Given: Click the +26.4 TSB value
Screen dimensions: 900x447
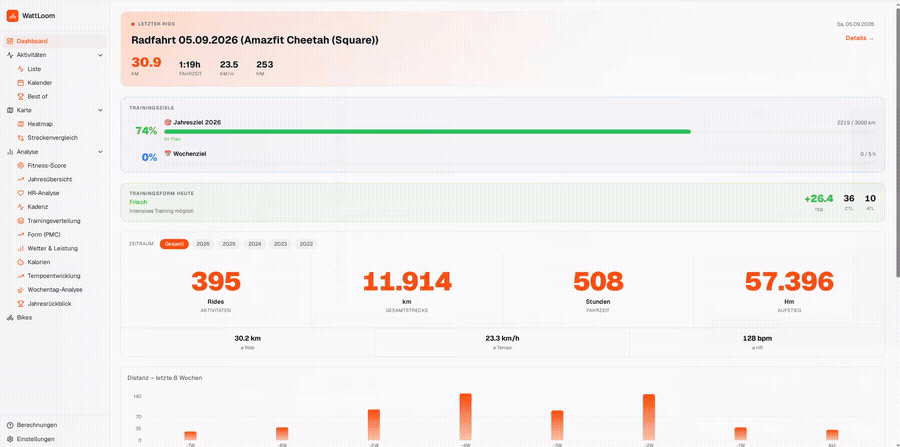Looking at the screenshot, I should coord(818,199).
